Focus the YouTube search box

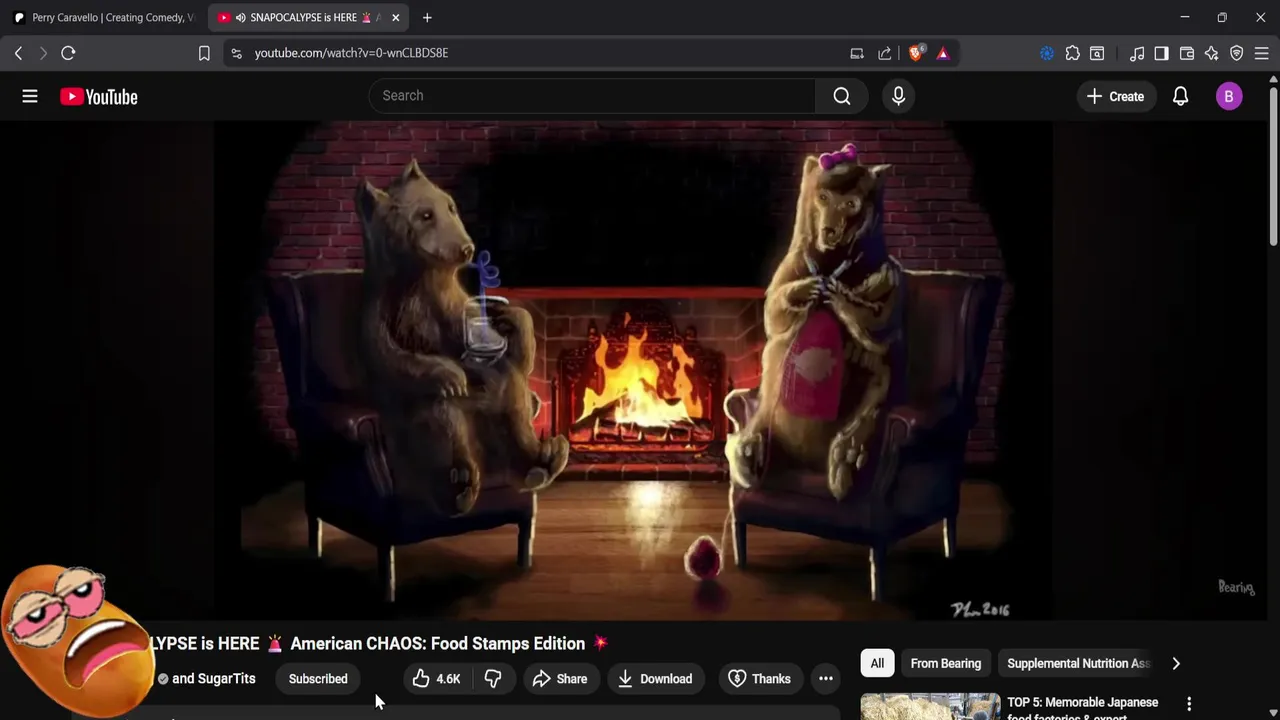coord(592,96)
